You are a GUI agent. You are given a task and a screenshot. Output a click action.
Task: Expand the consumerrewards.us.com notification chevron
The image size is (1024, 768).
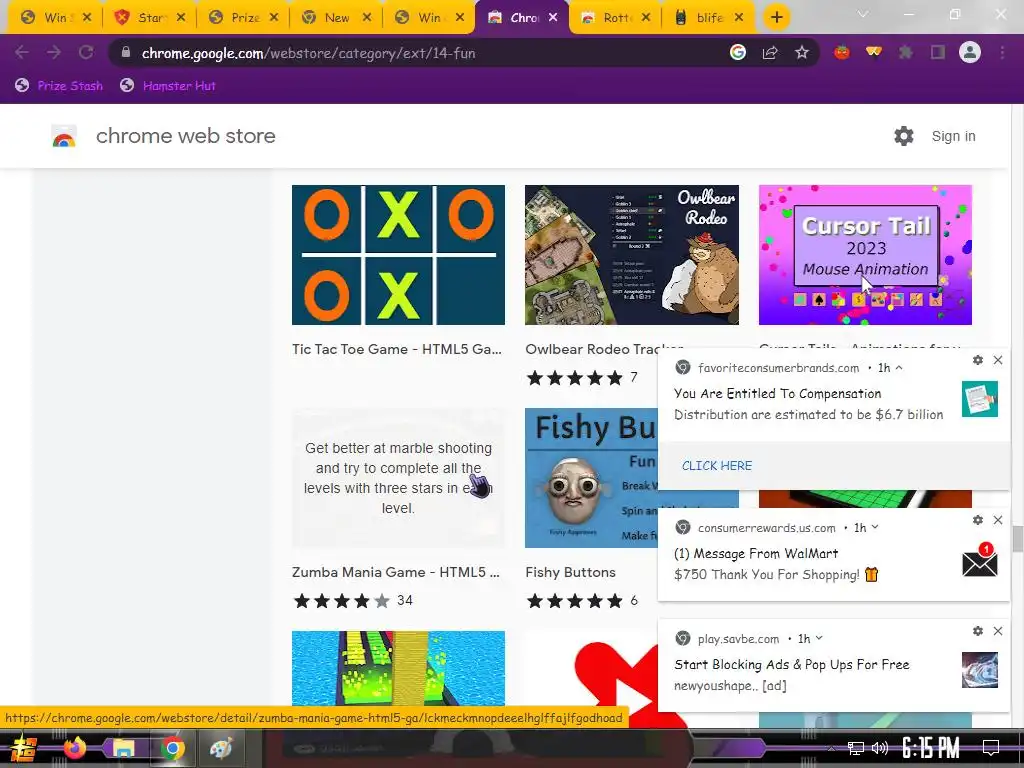click(875, 528)
